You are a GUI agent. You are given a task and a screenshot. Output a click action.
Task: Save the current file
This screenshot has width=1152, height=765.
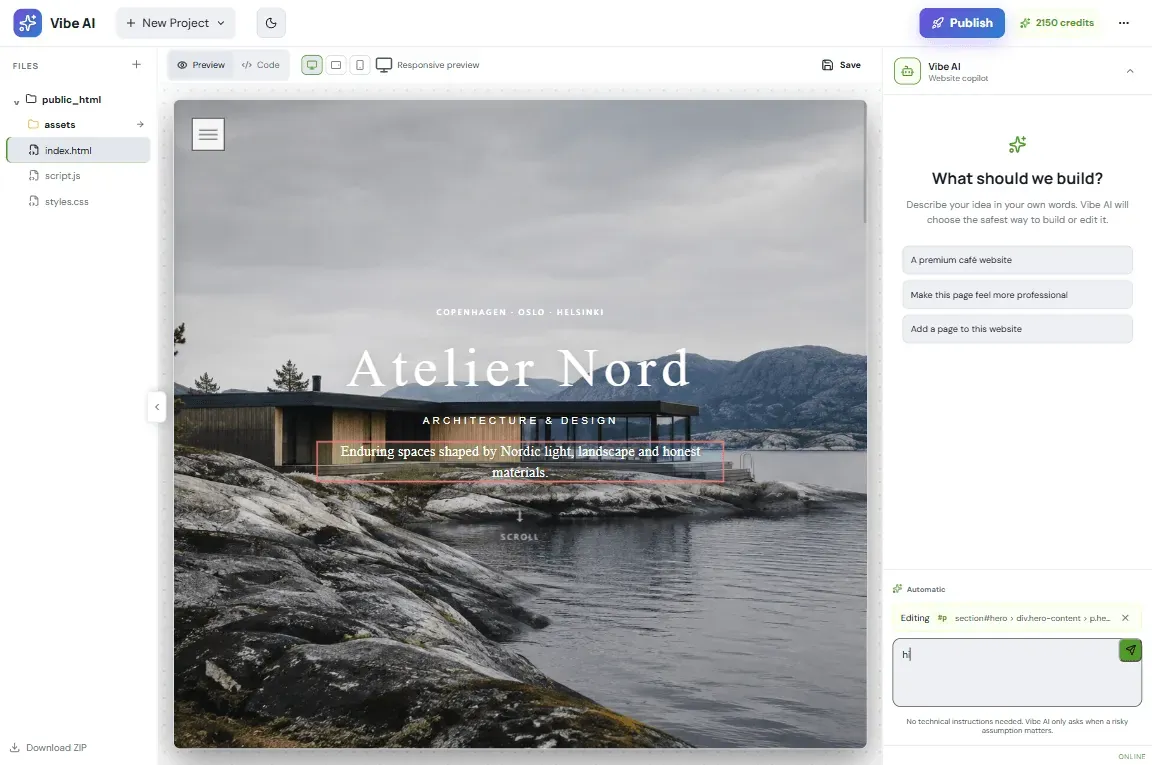pos(841,65)
